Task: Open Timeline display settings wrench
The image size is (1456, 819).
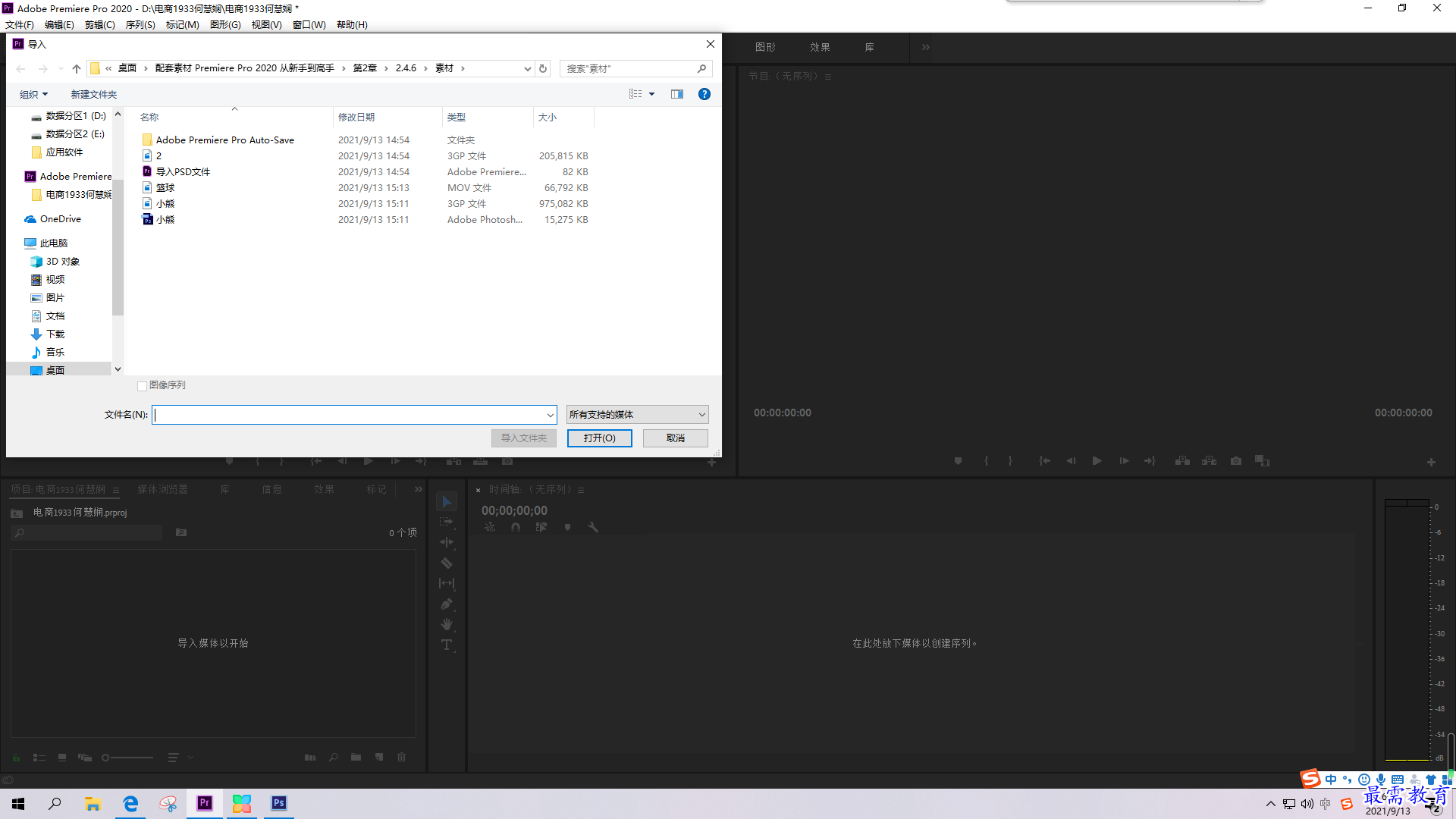Action: pyautogui.click(x=593, y=527)
